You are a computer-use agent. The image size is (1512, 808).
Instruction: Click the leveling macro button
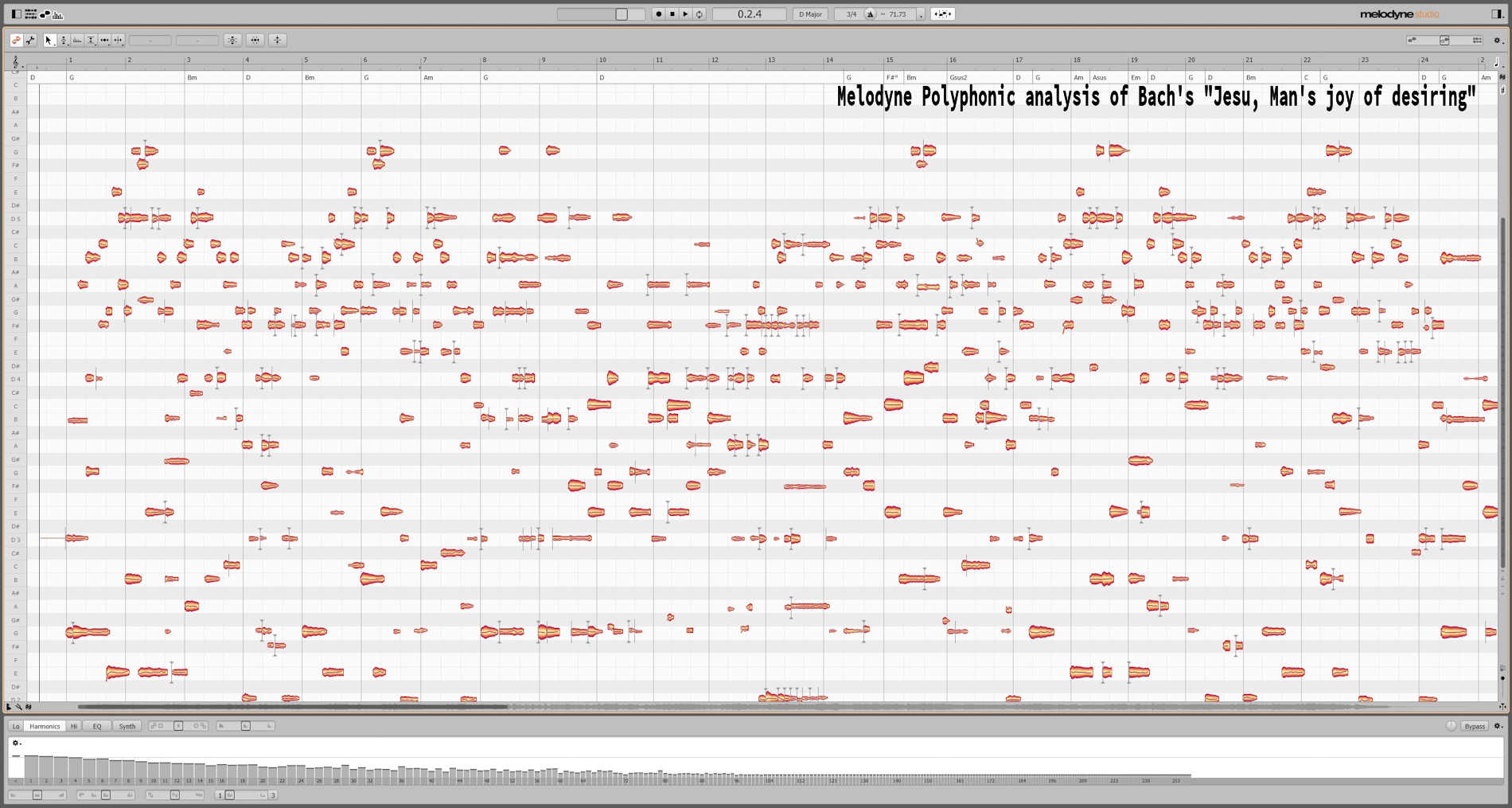[x=278, y=40]
